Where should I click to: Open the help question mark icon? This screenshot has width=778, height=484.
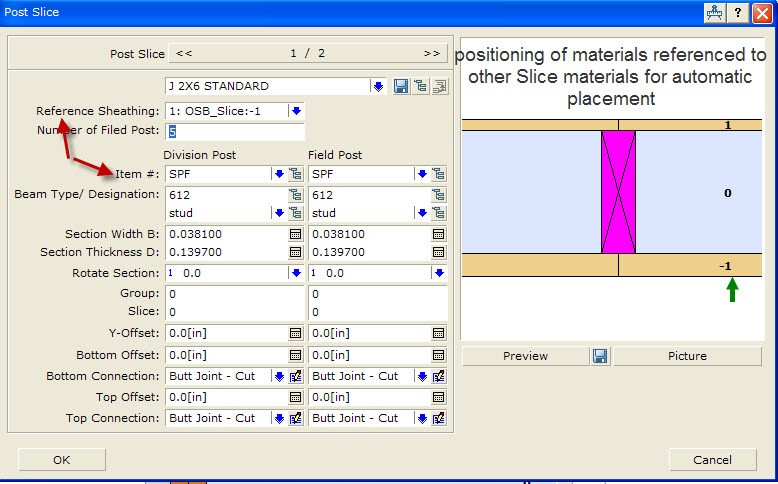[738, 12]
